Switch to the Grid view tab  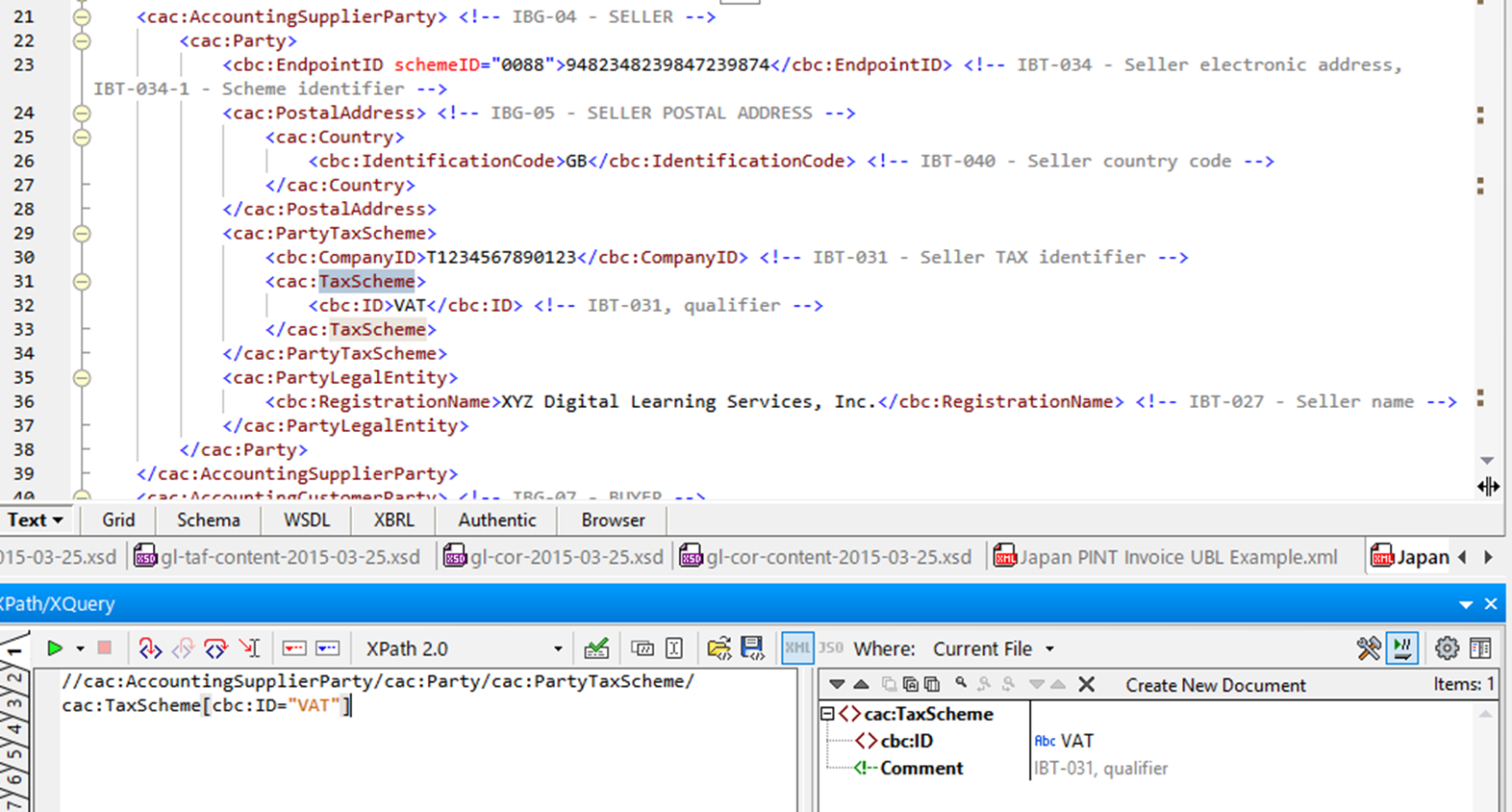(118, 520)
